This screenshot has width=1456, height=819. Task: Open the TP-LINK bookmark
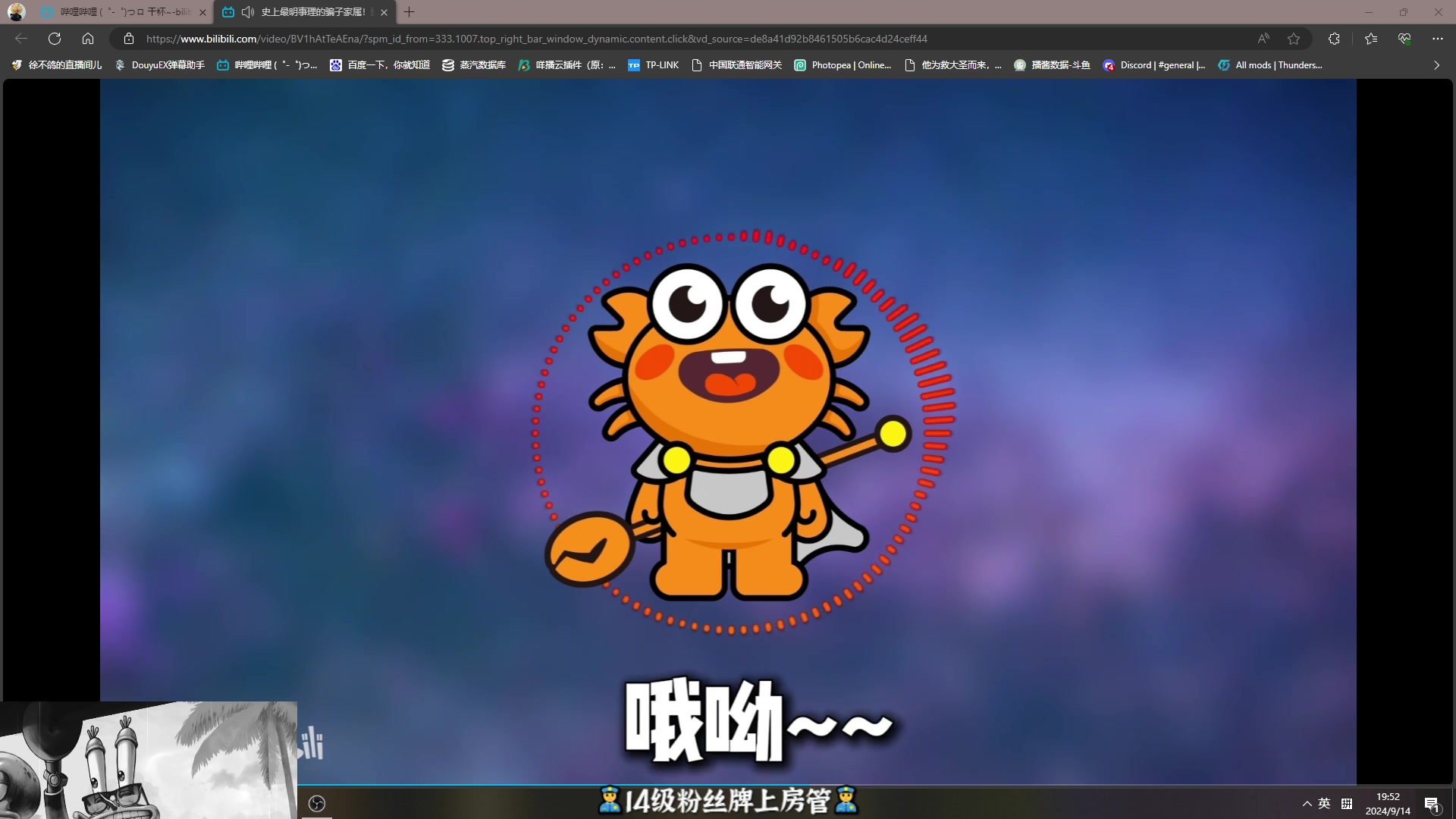coord(654,65)
